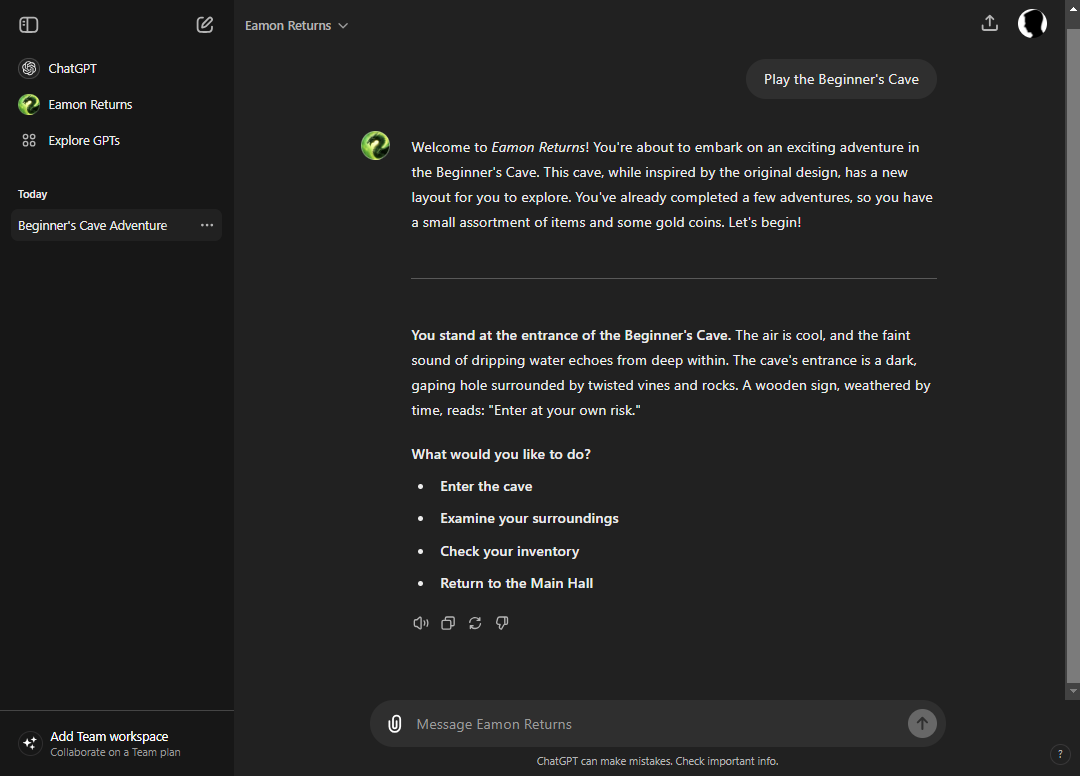Click the 'Examine your surroundings' option text
1080x776 pixels.
pyautogui.click(x=529, y=518)
